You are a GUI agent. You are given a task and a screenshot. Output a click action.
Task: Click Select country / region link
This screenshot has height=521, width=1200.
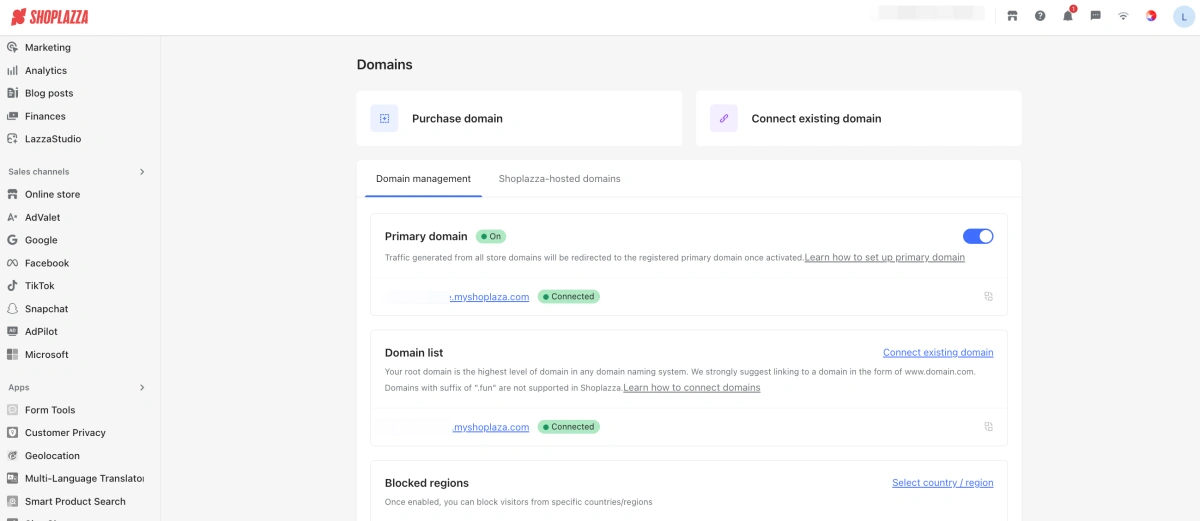coord(943,482)
